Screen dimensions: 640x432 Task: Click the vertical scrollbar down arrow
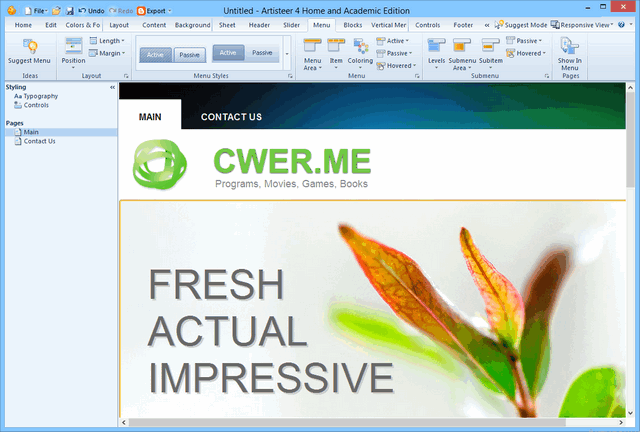[631, 413]
